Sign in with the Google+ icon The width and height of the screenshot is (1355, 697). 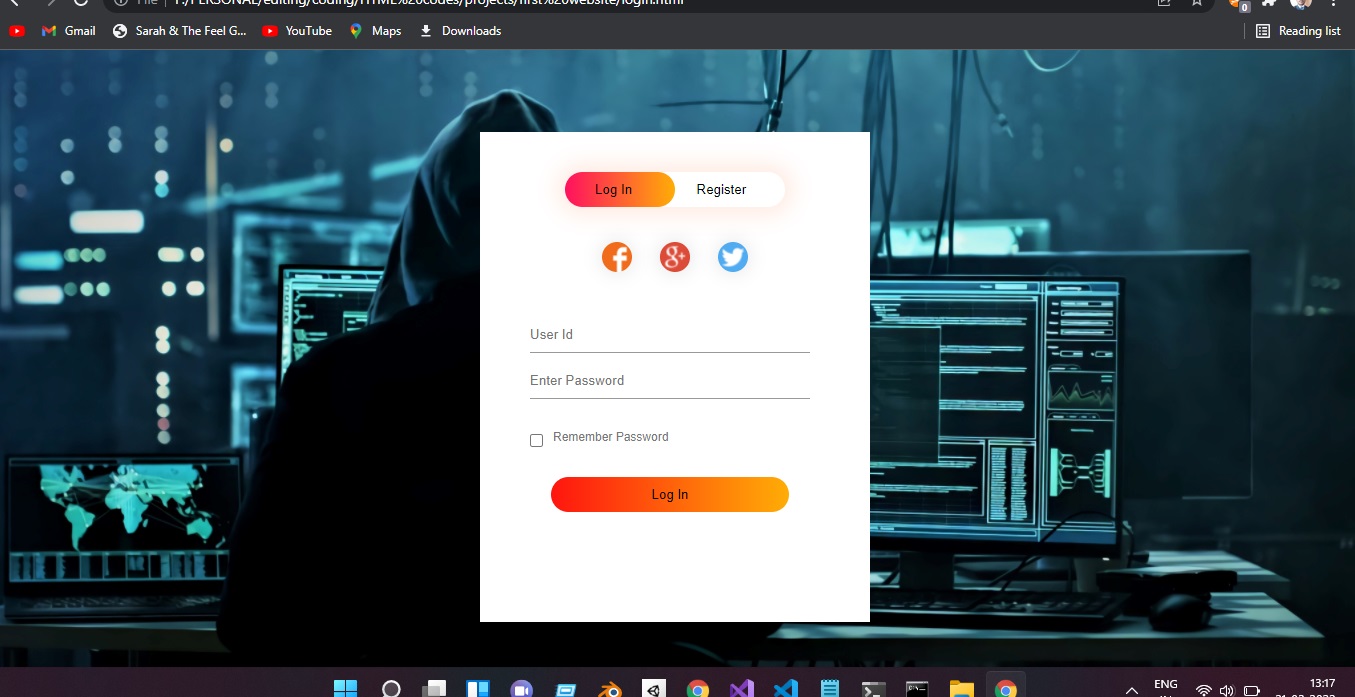pyautogui.click(x=674, y=257)
